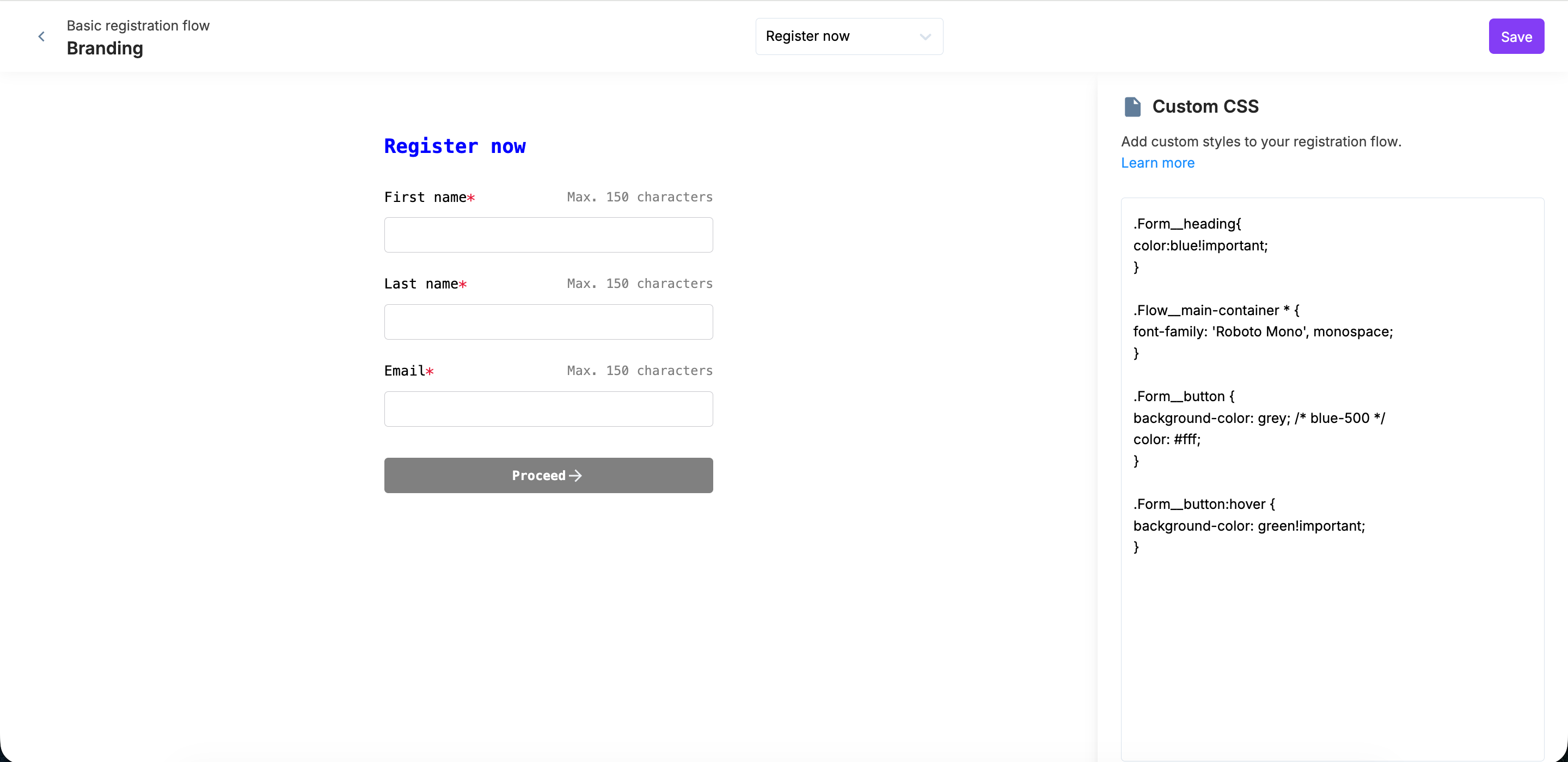The image size is (1568, 762).
Task: Focus the Last name input field
Action: (548, 322)
